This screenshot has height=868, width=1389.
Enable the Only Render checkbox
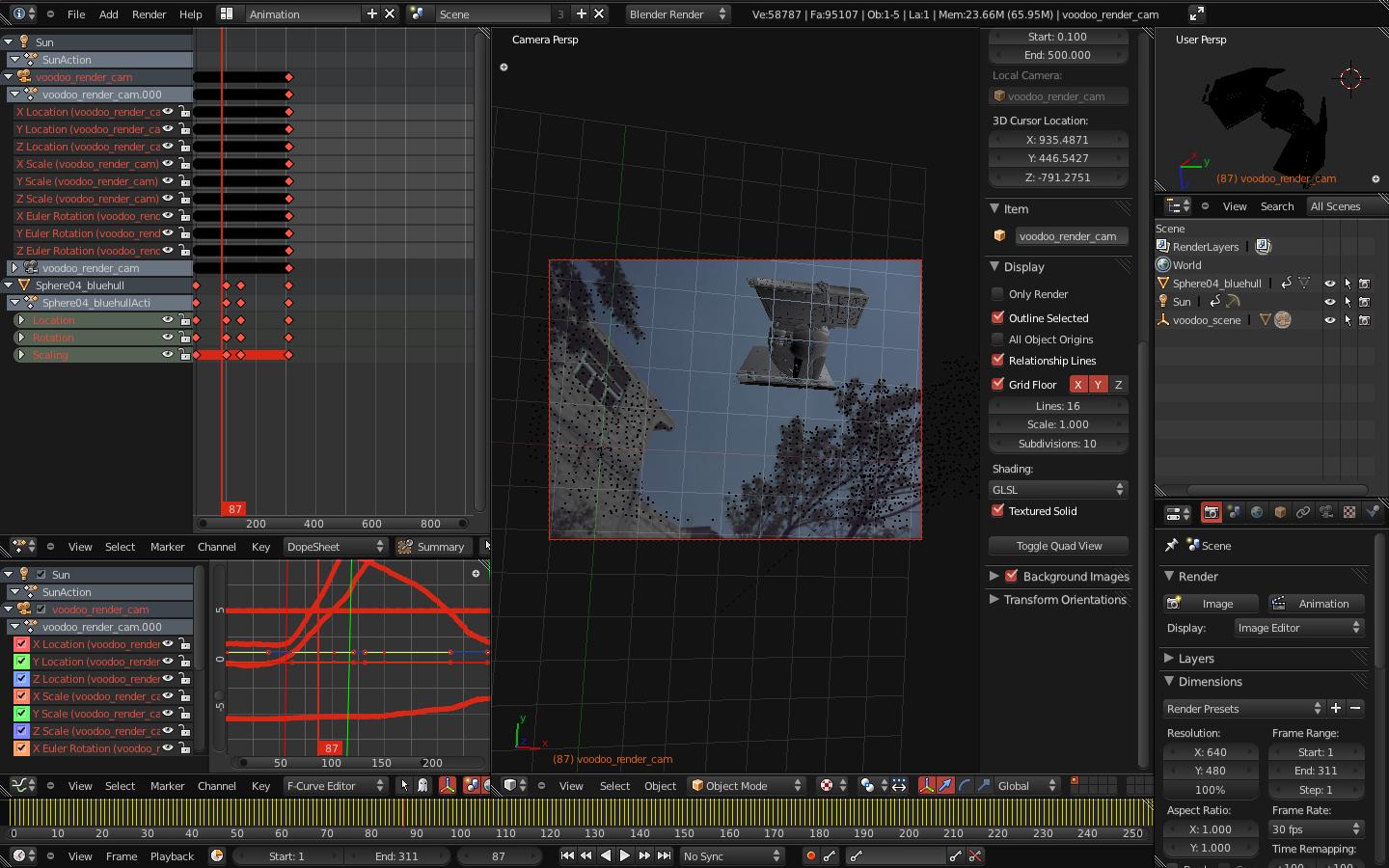(x=998, y=294)
